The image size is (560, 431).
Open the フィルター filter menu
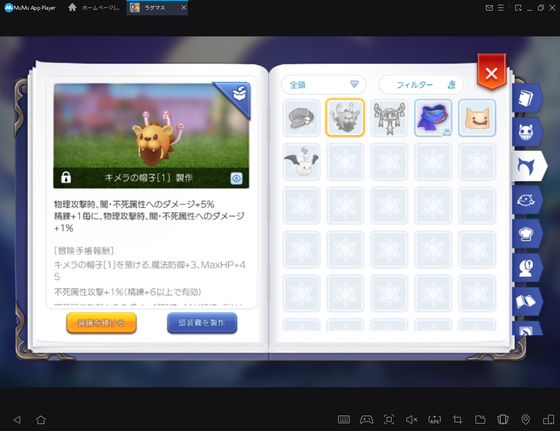pyautogui.click(x=421, y=85)
